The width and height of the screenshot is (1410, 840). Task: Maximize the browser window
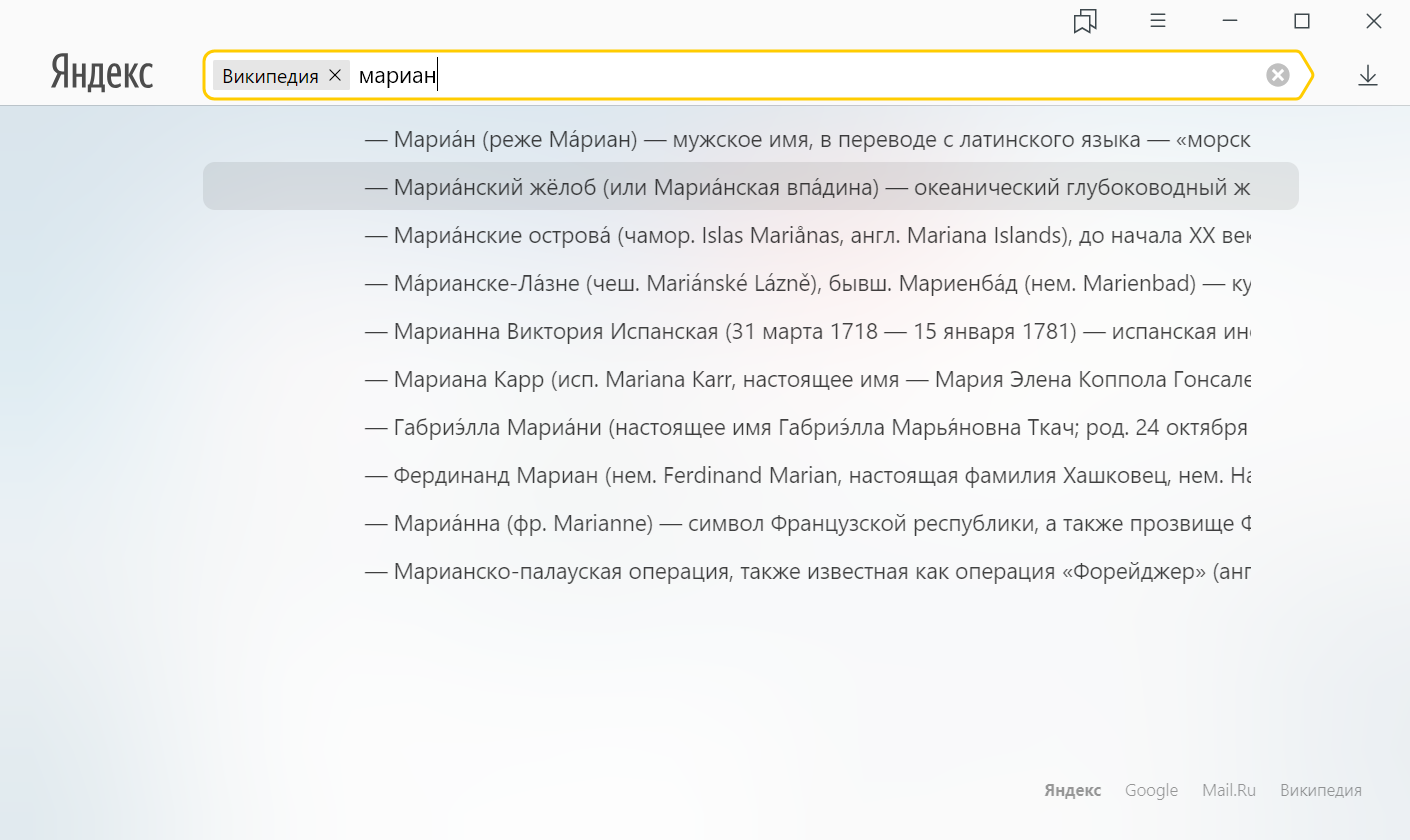pos(1301,21)
